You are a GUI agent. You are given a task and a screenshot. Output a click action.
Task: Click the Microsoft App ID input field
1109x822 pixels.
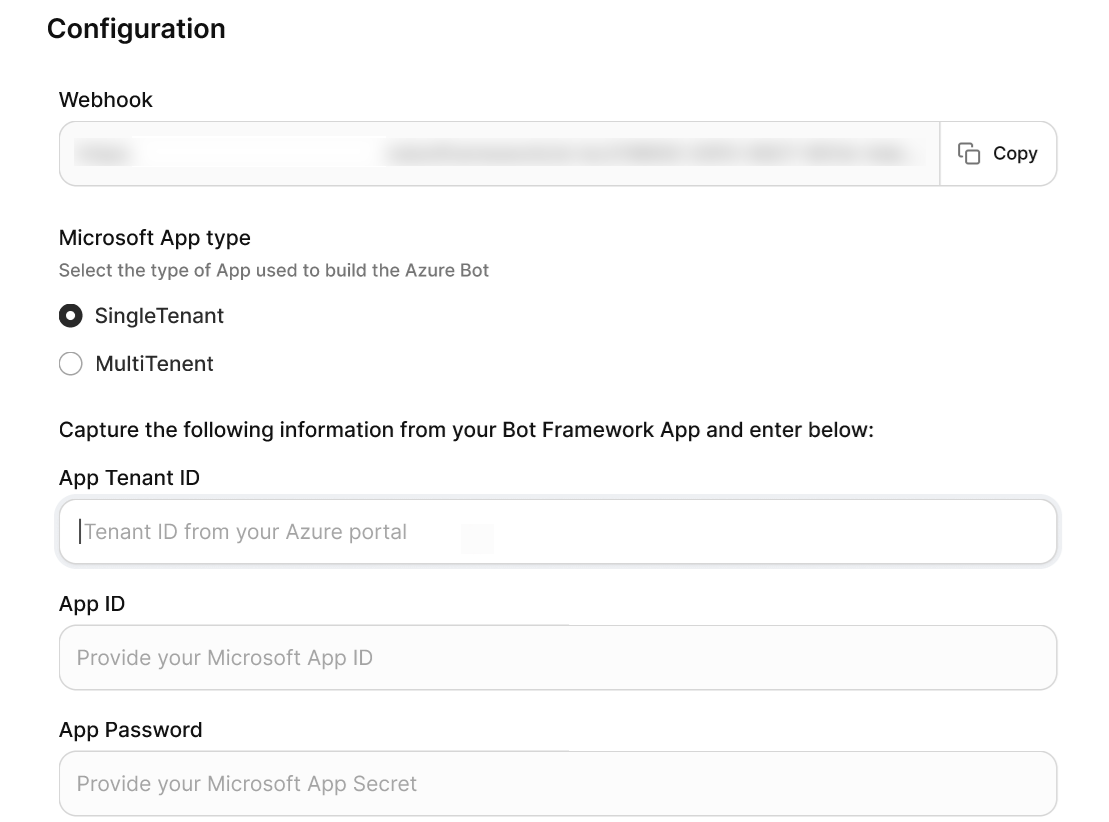coord(558,658)
